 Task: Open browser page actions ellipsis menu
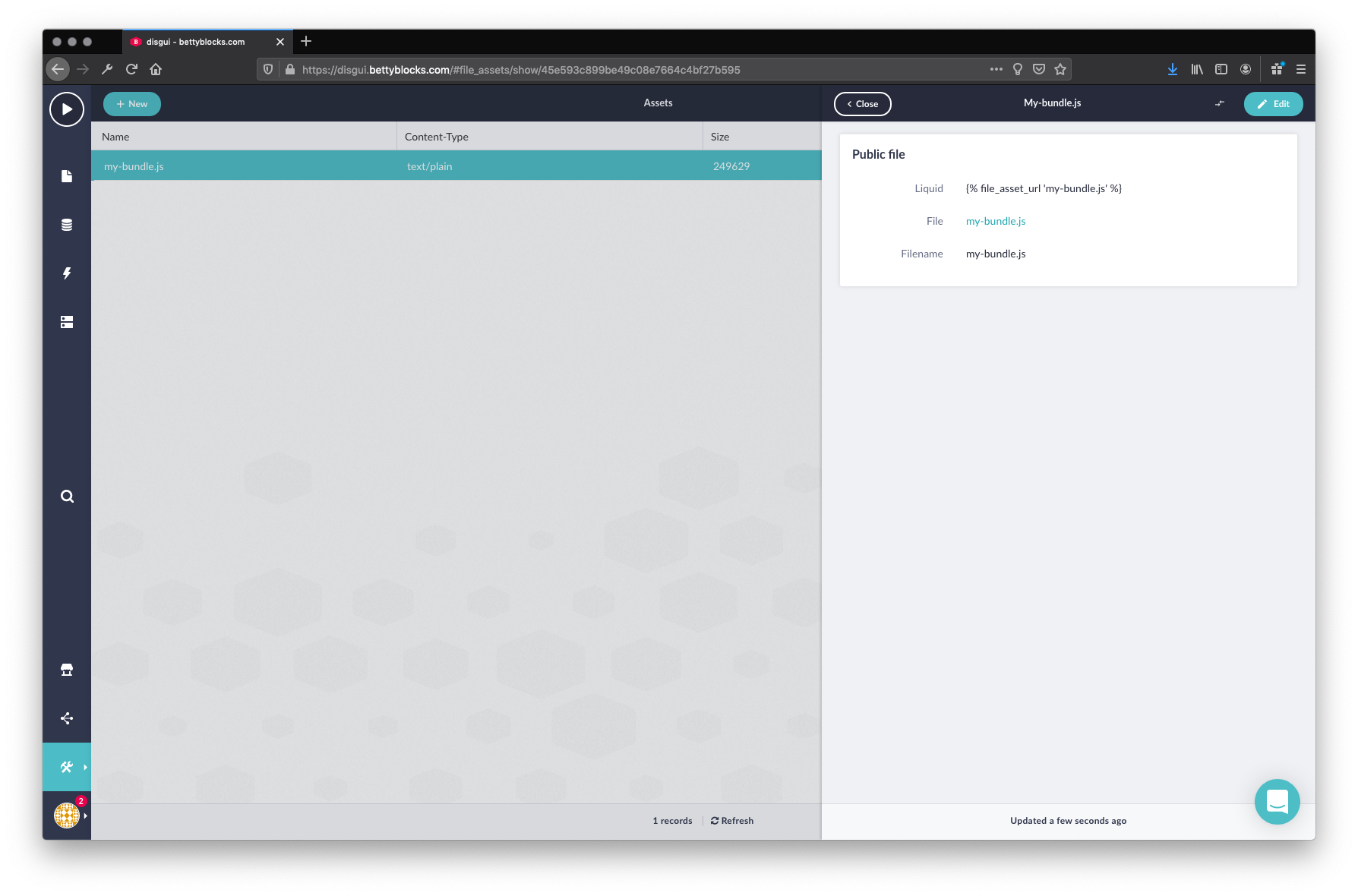point(996,69)
